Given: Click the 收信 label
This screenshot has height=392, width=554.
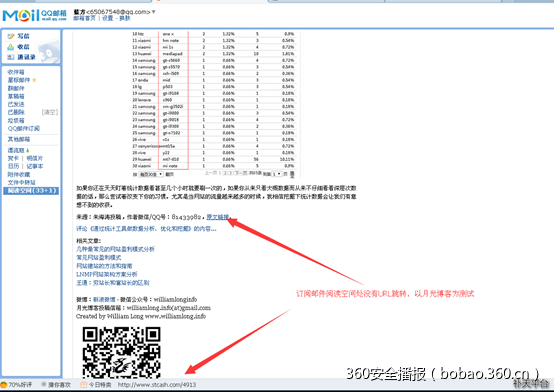Looking at the screenshot, I should point(24,47).
